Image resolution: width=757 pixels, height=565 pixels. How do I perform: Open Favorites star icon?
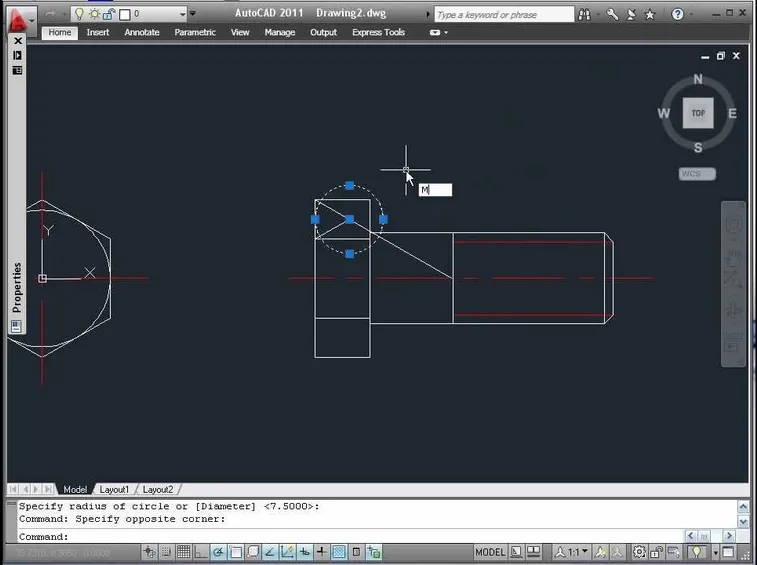tap(650, 15)
